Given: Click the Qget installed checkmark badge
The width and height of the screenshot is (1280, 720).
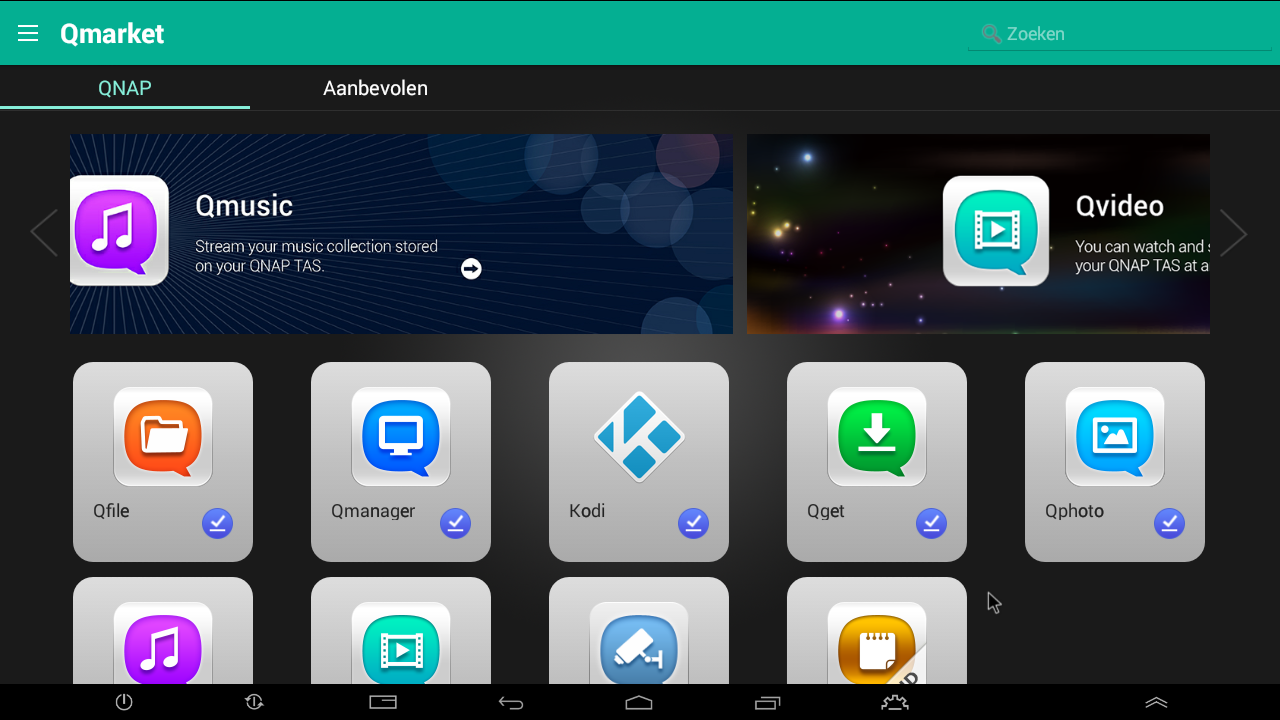Looking at the screenshot, I should tap(931, 523).
